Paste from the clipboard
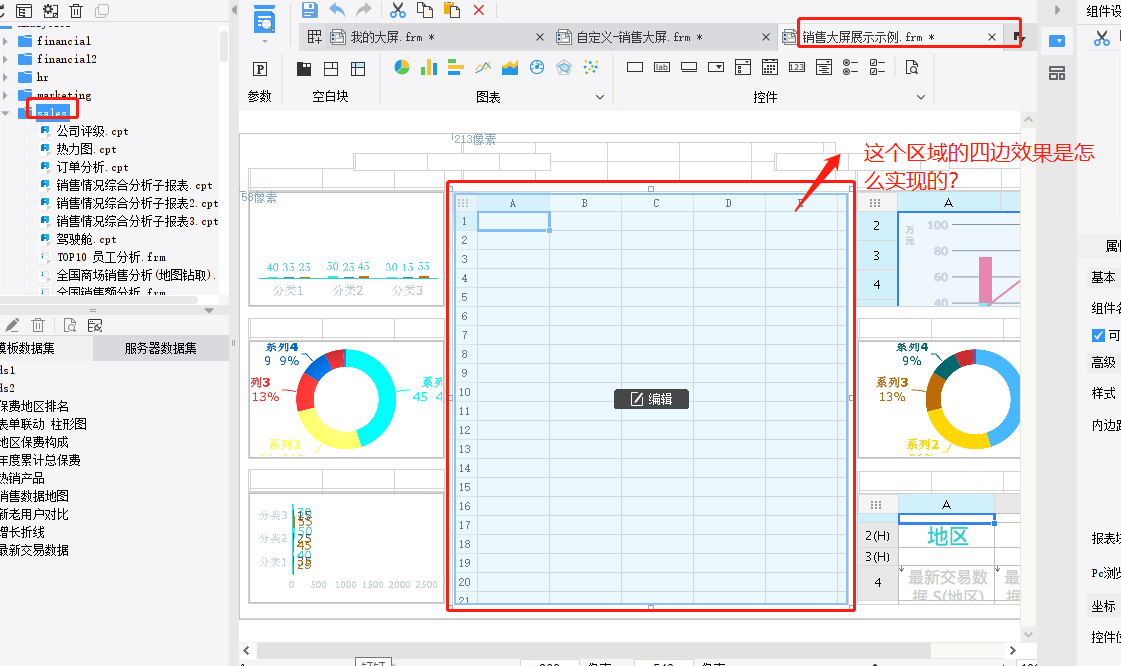The height and width of the screenshot is (666, 1121). (x=452, y=10)
